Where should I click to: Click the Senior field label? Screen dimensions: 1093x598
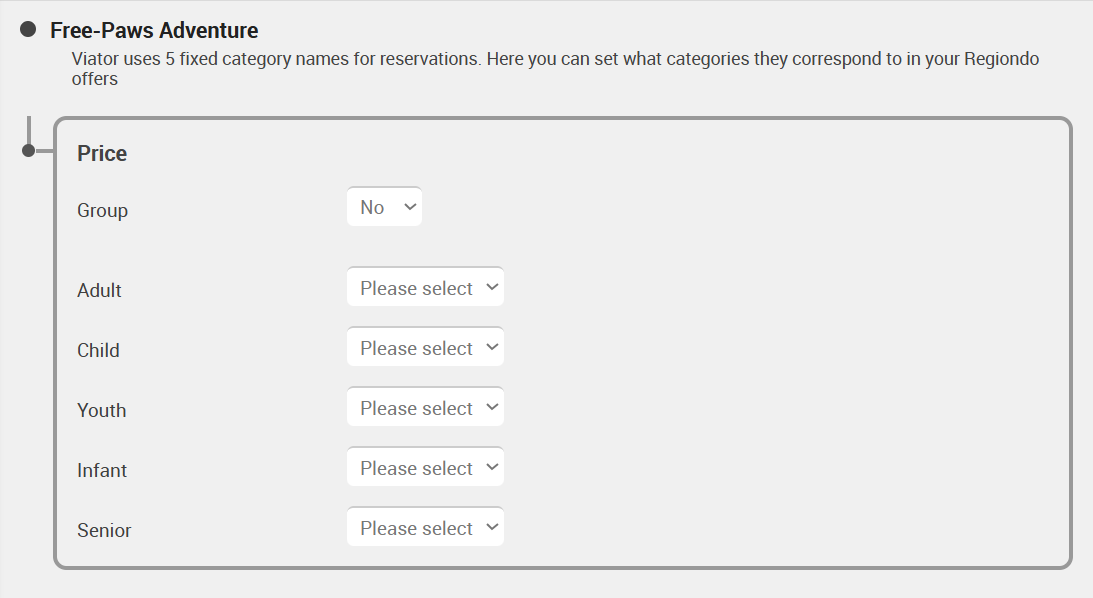tap(104, 530)
